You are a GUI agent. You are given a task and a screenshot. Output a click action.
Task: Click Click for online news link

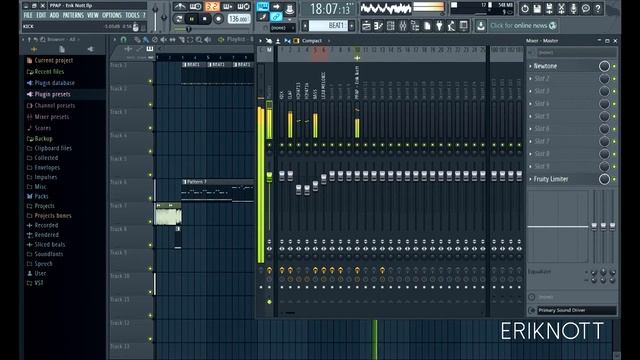click(x=523, y=26)
